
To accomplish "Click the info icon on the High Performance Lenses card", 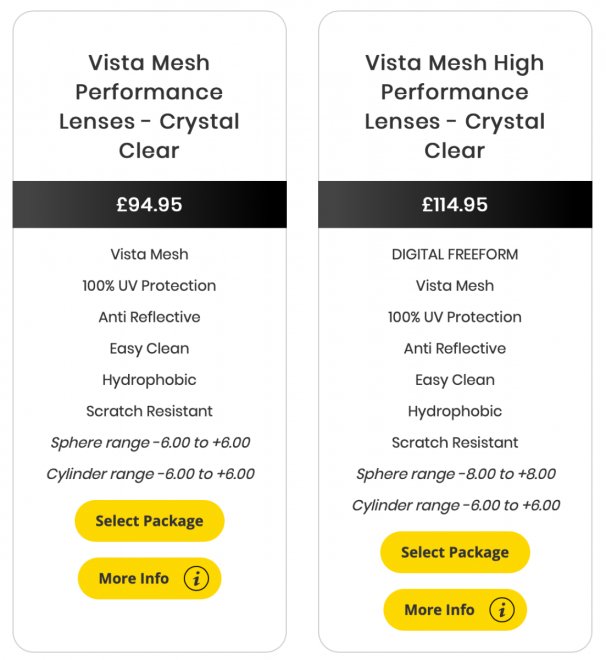I will point(502,609).
